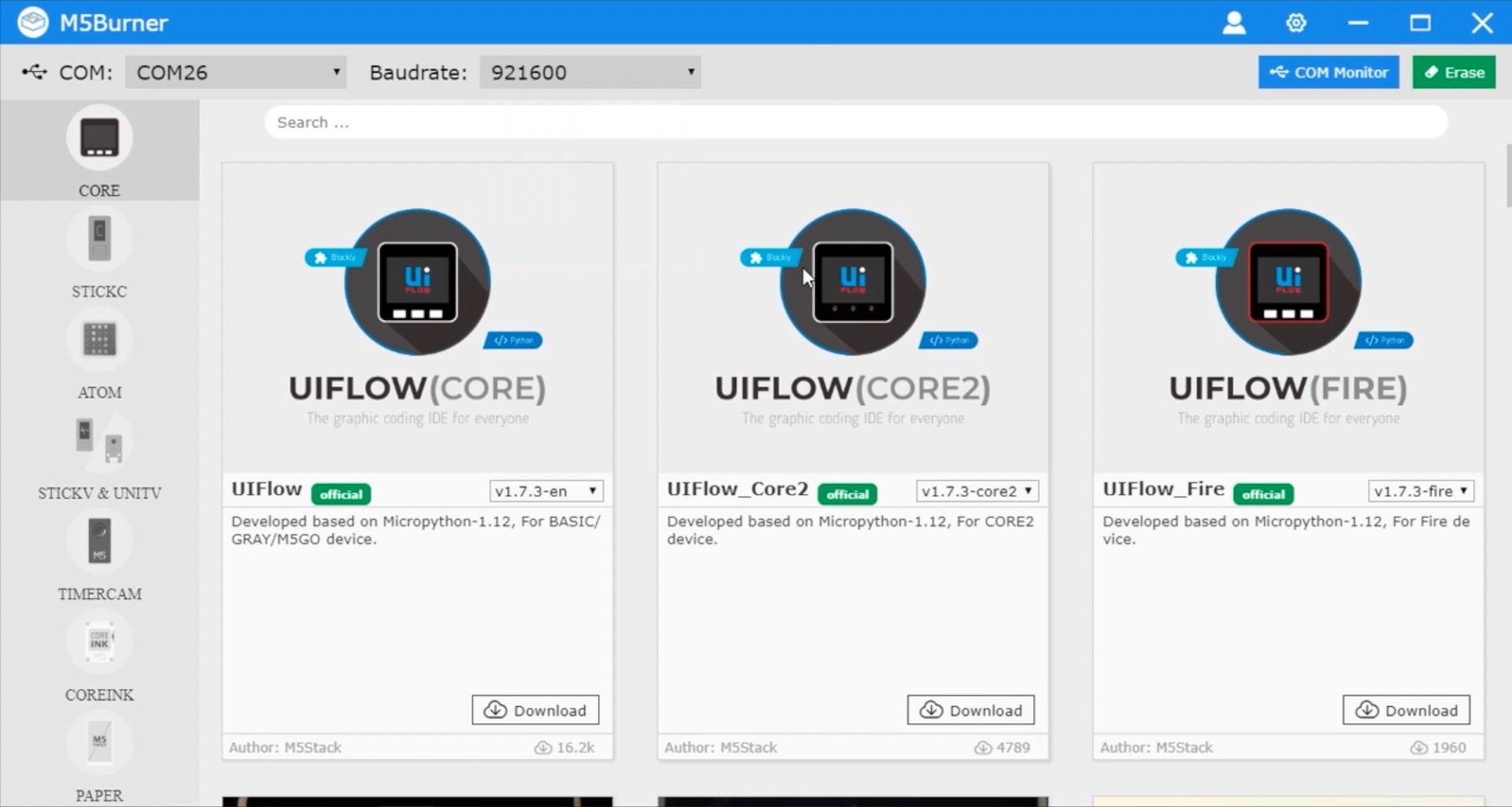The image size is (1512, 807).
Task: Choose the ATOM device category icon
Action: tap(99, 340)
